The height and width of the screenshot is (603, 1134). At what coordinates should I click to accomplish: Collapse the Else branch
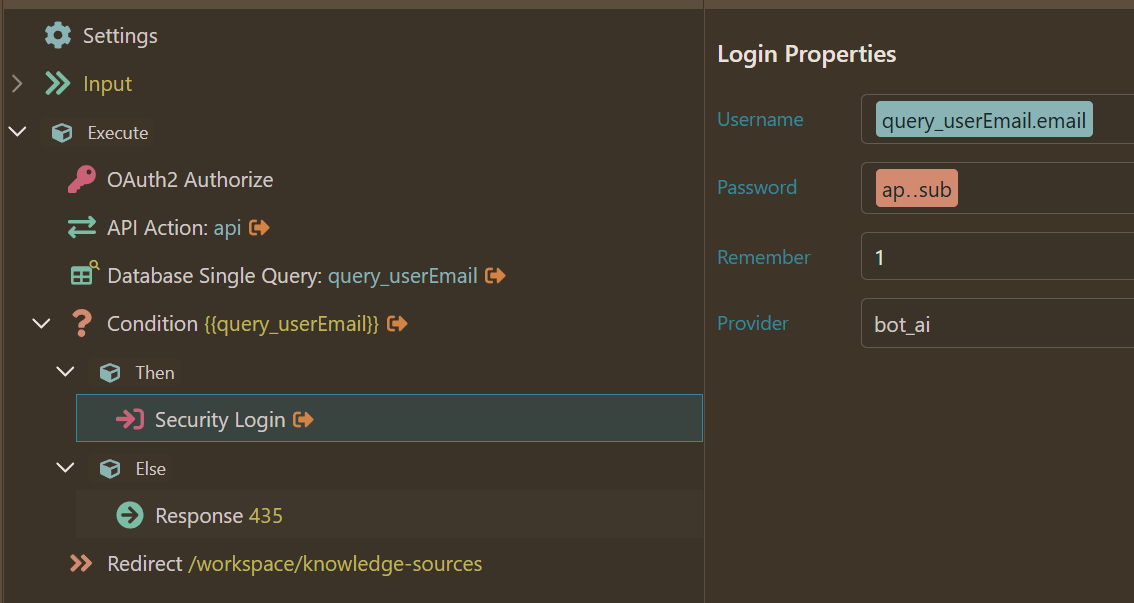click(65, 468)
